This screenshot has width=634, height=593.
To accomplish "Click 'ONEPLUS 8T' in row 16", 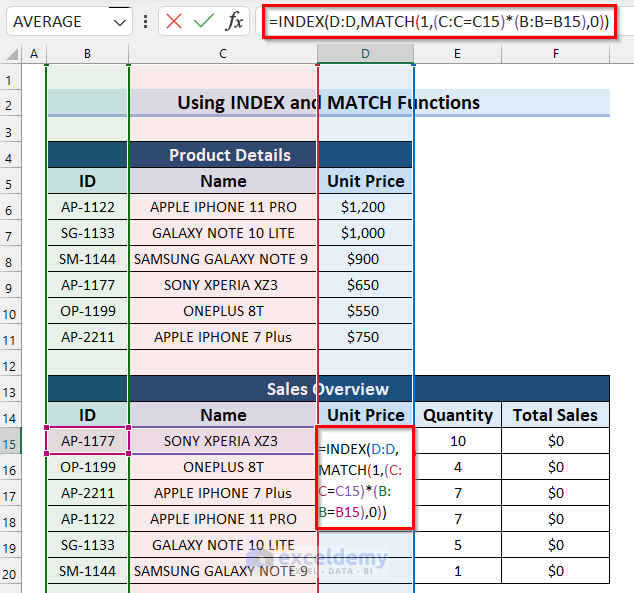I will click(x=223, y=467).
